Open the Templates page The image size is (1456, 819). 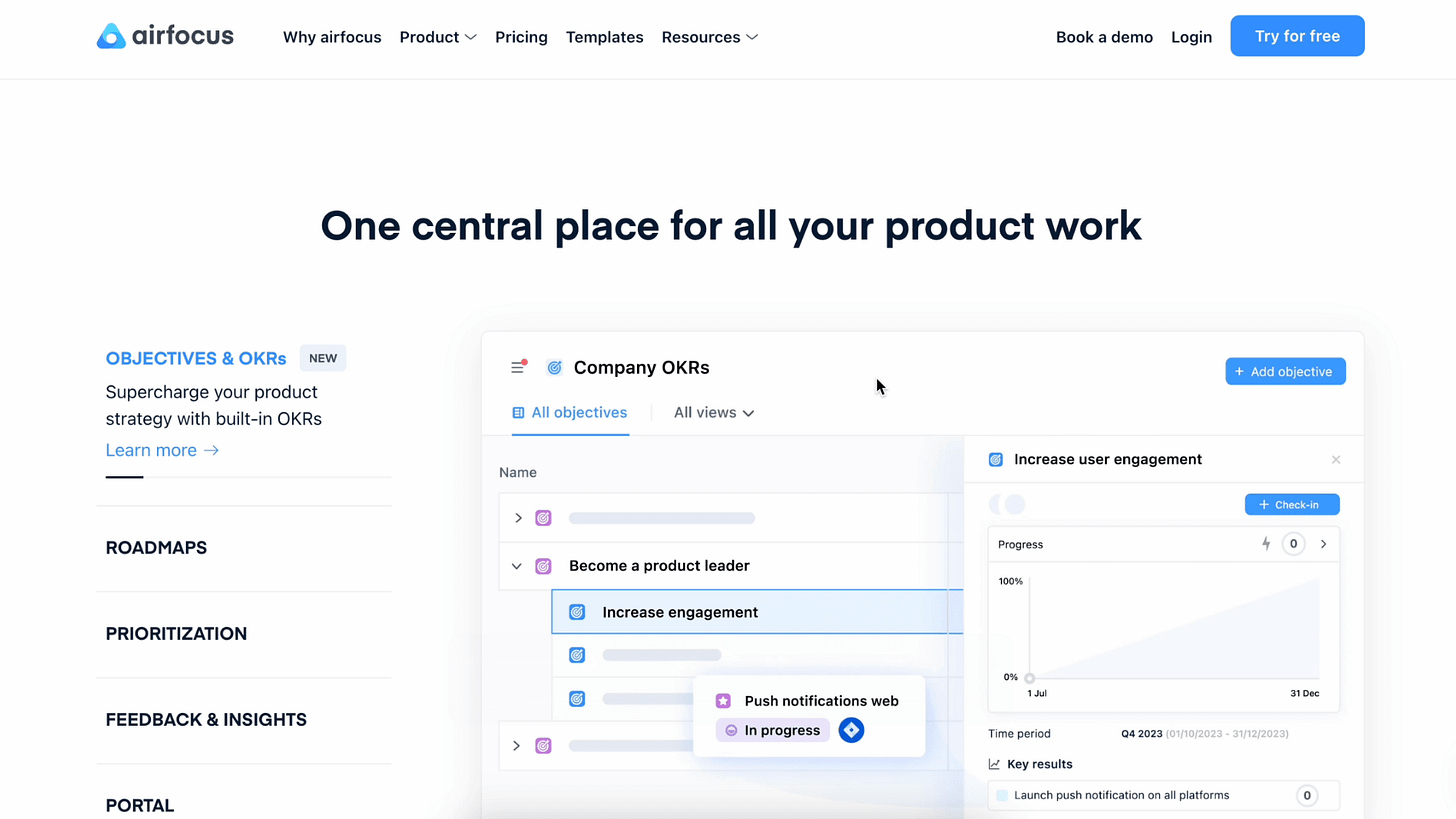coord(604,37)
